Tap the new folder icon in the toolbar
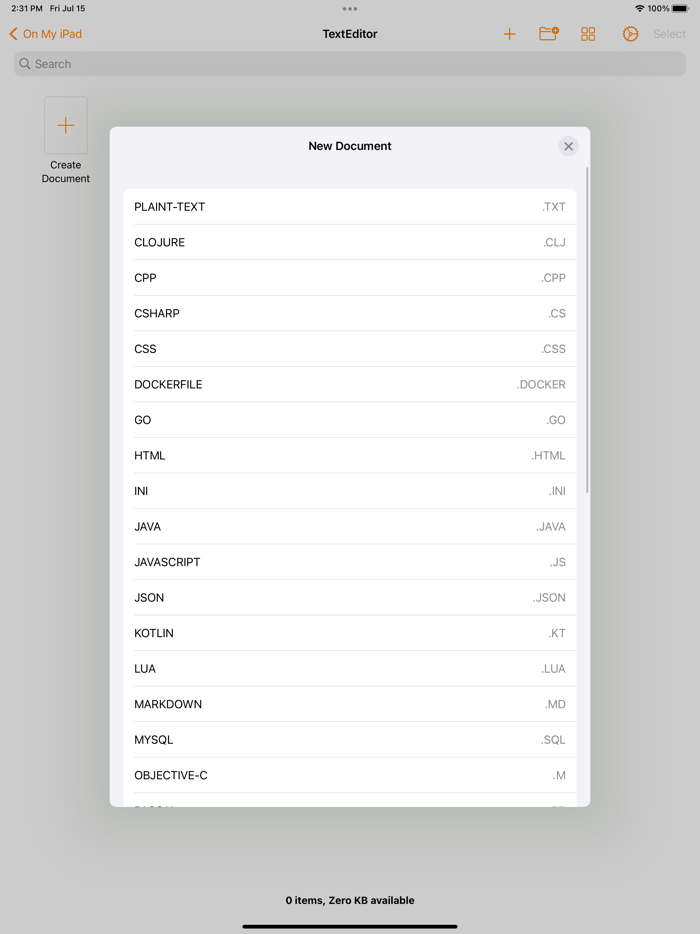 pos(548,33)
